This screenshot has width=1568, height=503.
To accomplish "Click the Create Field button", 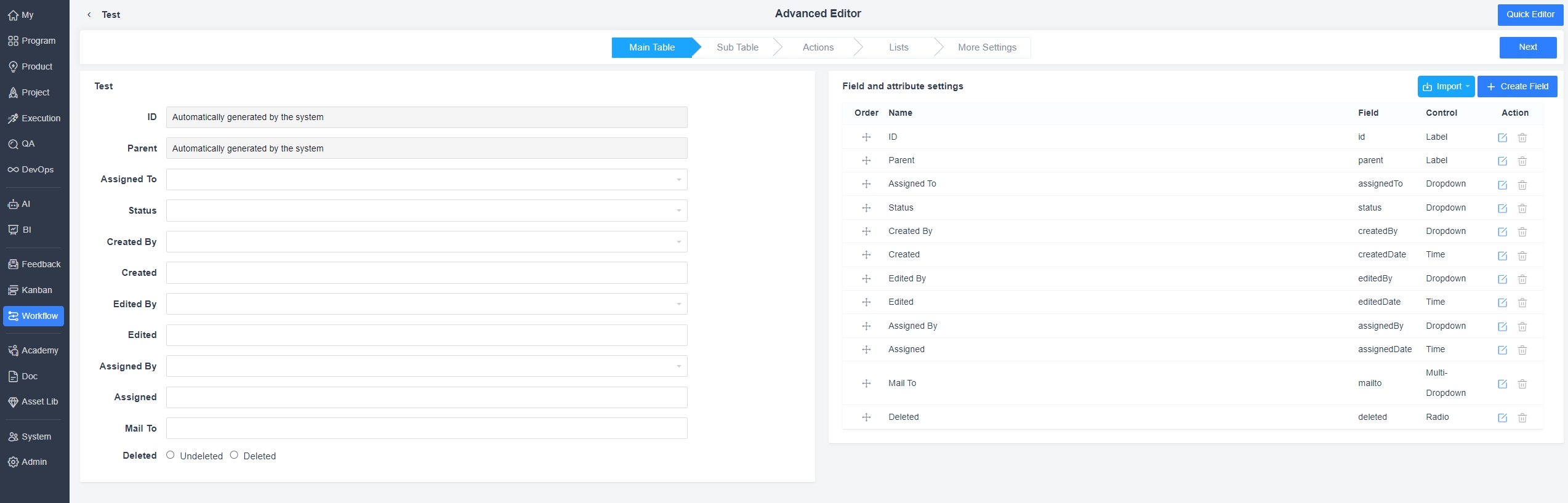I will (x=1517, y=87).
